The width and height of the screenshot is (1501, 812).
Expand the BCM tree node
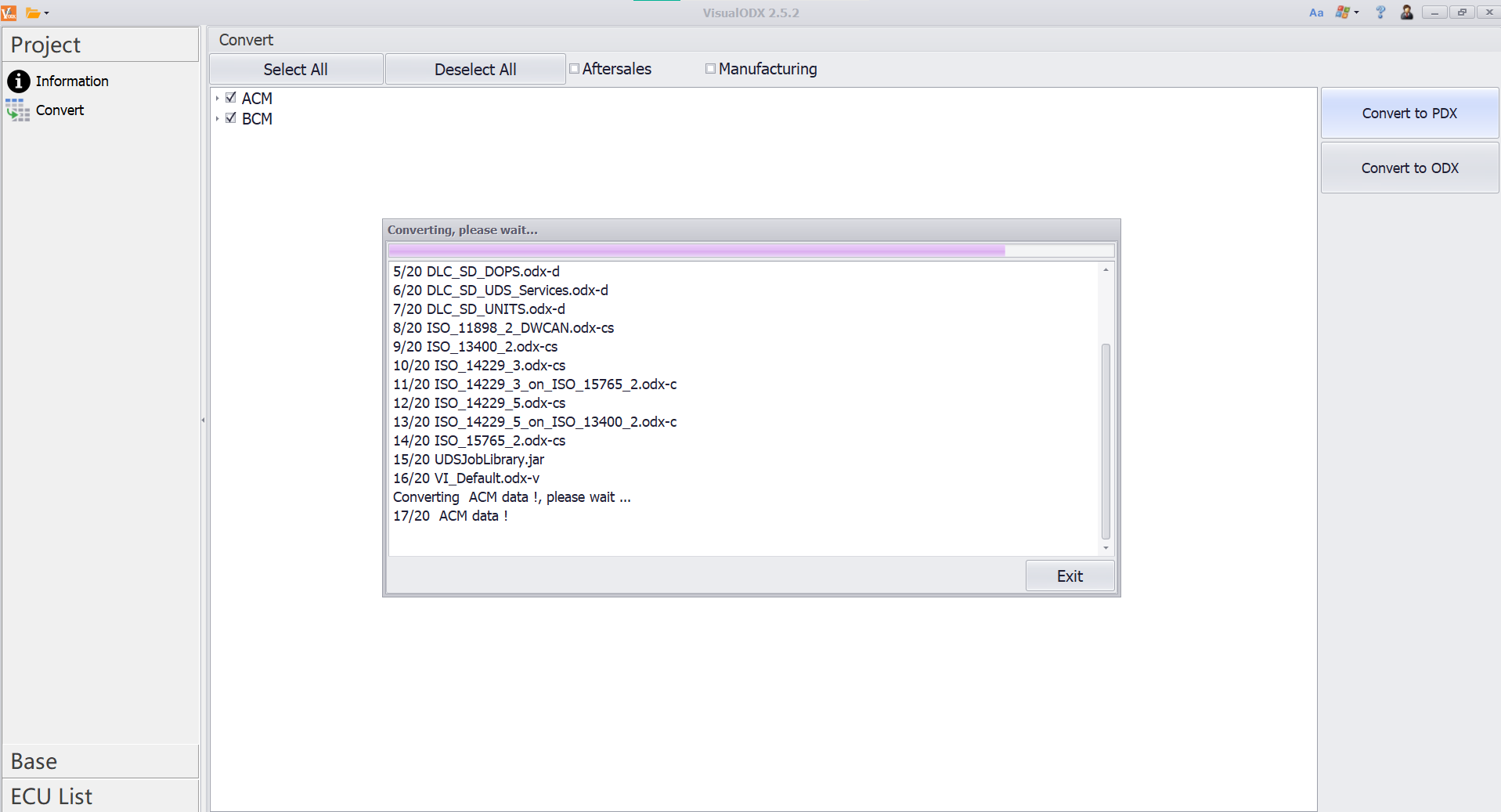pyautogui.click(x=217, y=119)
